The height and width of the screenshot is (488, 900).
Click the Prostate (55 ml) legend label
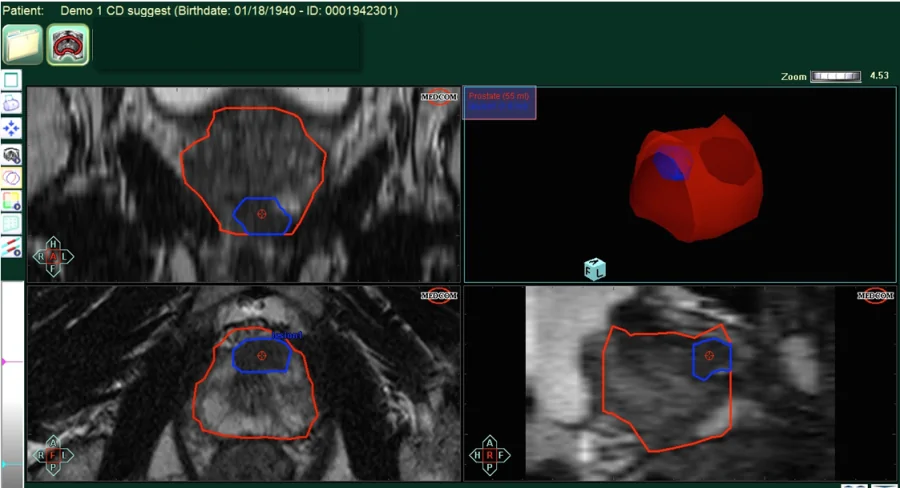click(499, 95)
